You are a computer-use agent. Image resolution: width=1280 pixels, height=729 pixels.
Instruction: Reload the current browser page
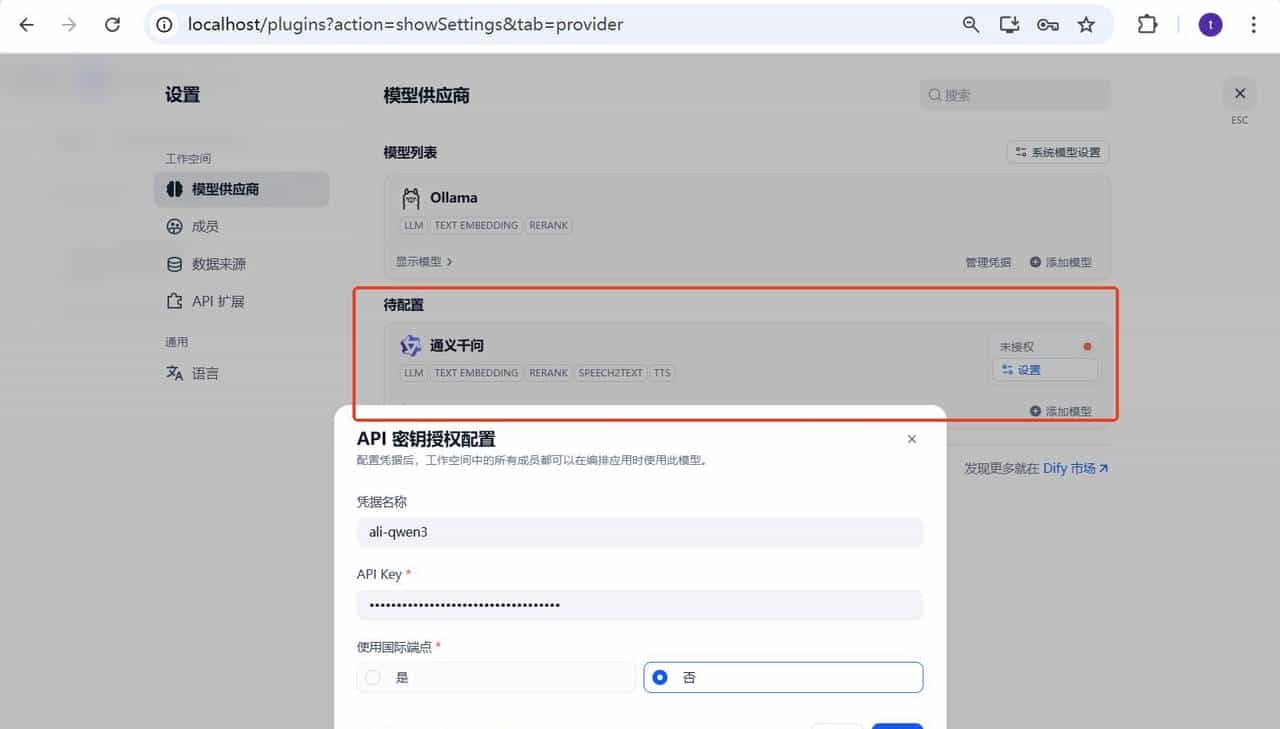click(112, 25)
